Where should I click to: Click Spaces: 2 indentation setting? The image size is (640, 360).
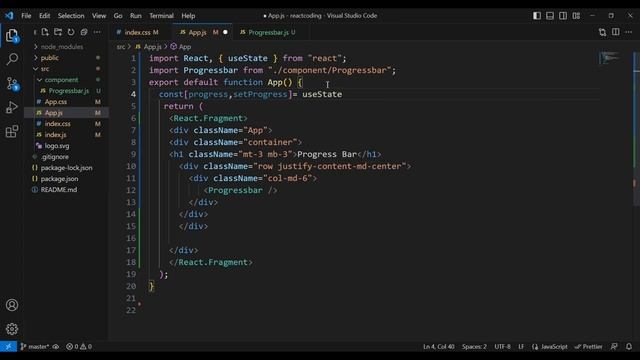(x=474, y=347)
